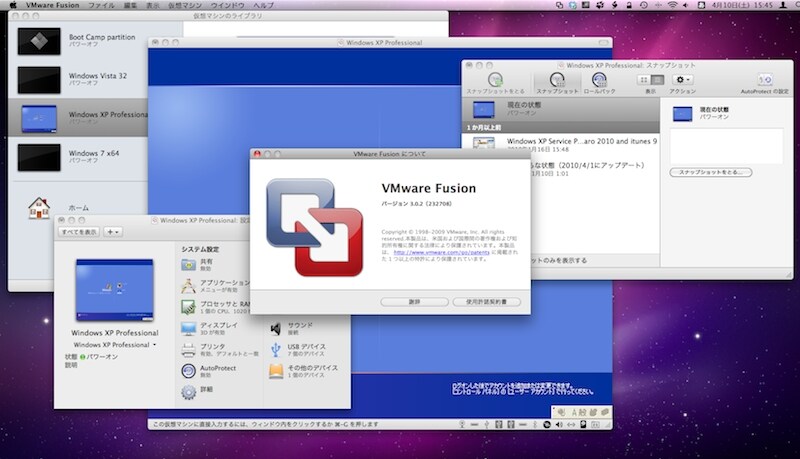
Task: Select the Current State row in snapshot list
Action: click(x=560, y=109)
